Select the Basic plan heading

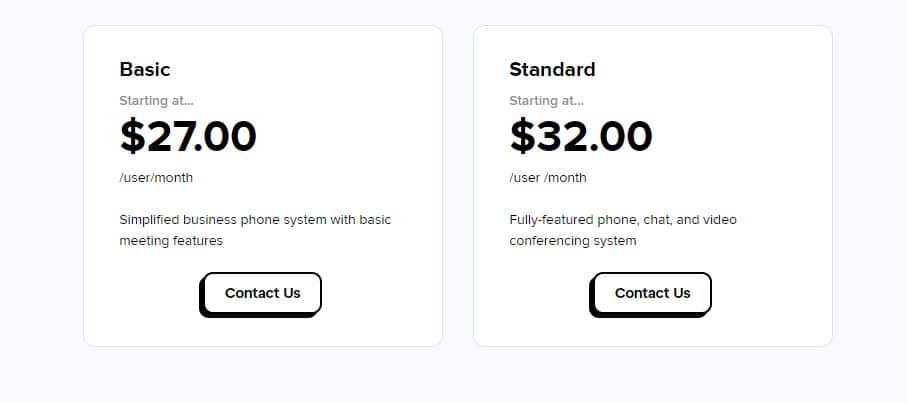(145, 69)
